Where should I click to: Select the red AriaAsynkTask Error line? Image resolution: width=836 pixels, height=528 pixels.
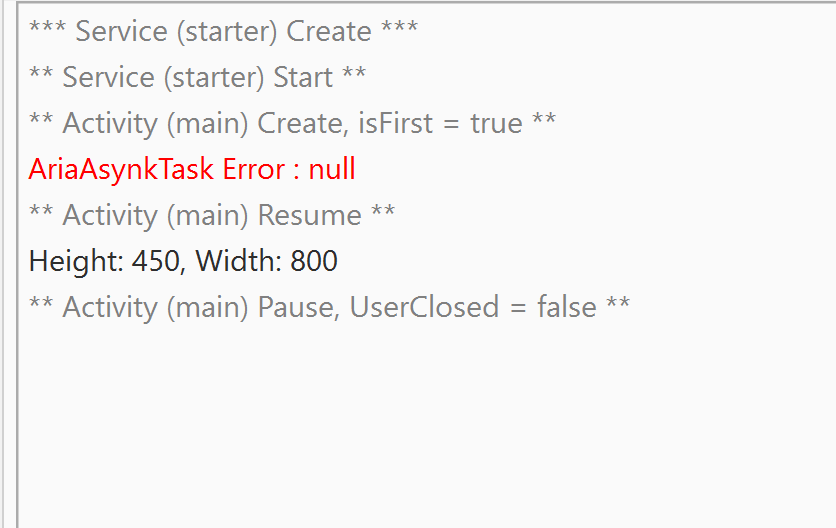click(192, 169)
